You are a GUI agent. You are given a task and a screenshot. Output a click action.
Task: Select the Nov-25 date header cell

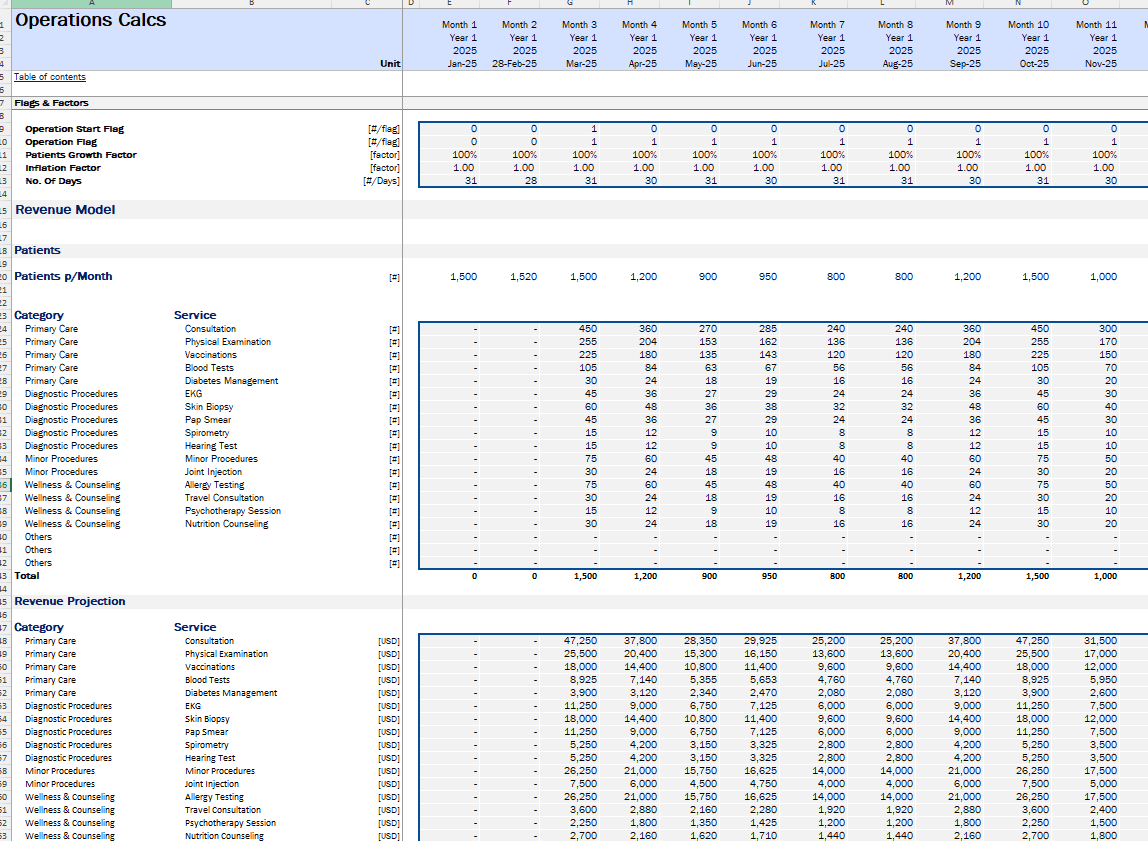1100,64
